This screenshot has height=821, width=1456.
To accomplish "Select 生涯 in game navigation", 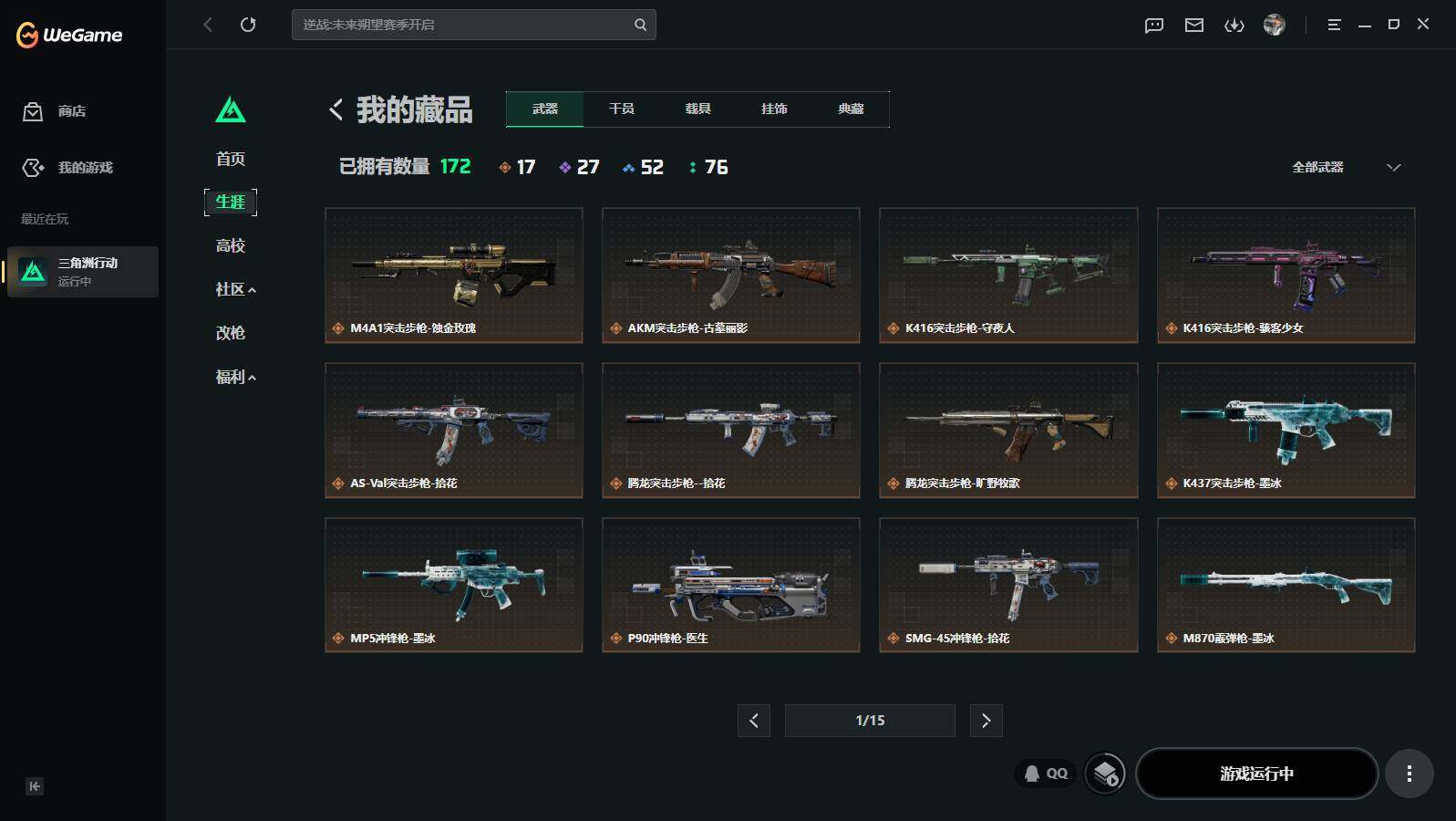I will 231,202.
